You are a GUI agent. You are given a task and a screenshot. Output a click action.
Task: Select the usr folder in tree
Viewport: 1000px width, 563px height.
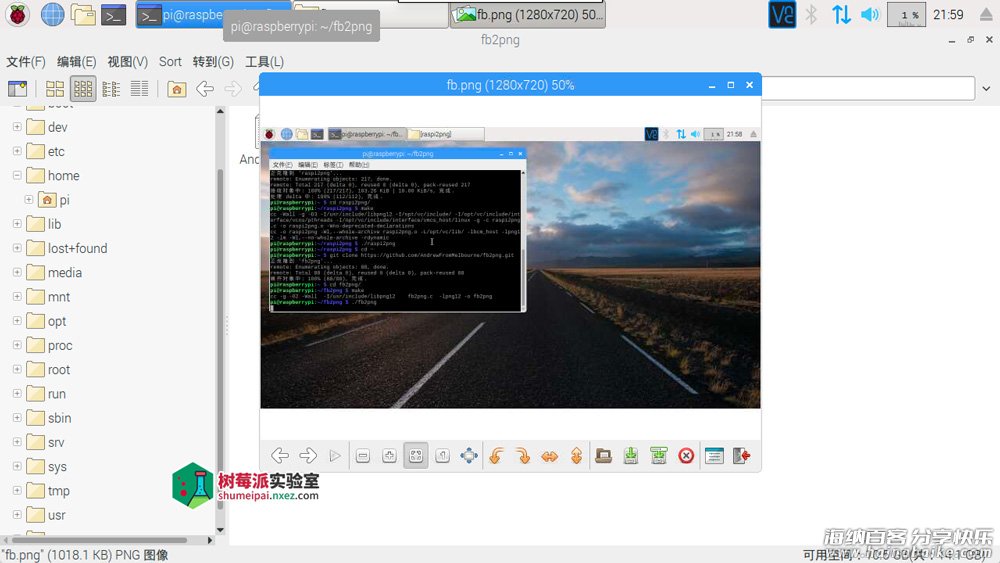[57, 515]
